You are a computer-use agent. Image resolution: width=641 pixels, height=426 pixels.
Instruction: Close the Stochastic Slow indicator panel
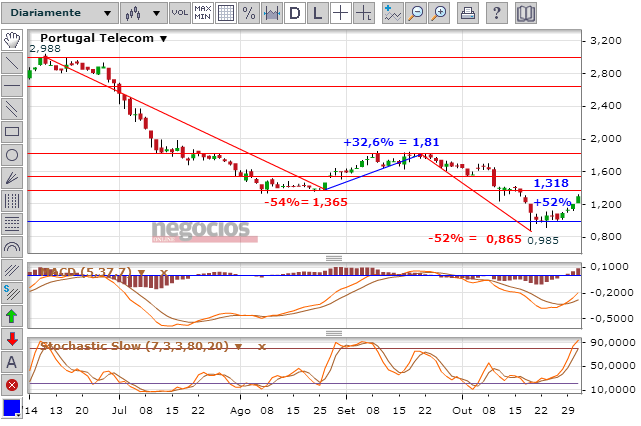[262, 347]
